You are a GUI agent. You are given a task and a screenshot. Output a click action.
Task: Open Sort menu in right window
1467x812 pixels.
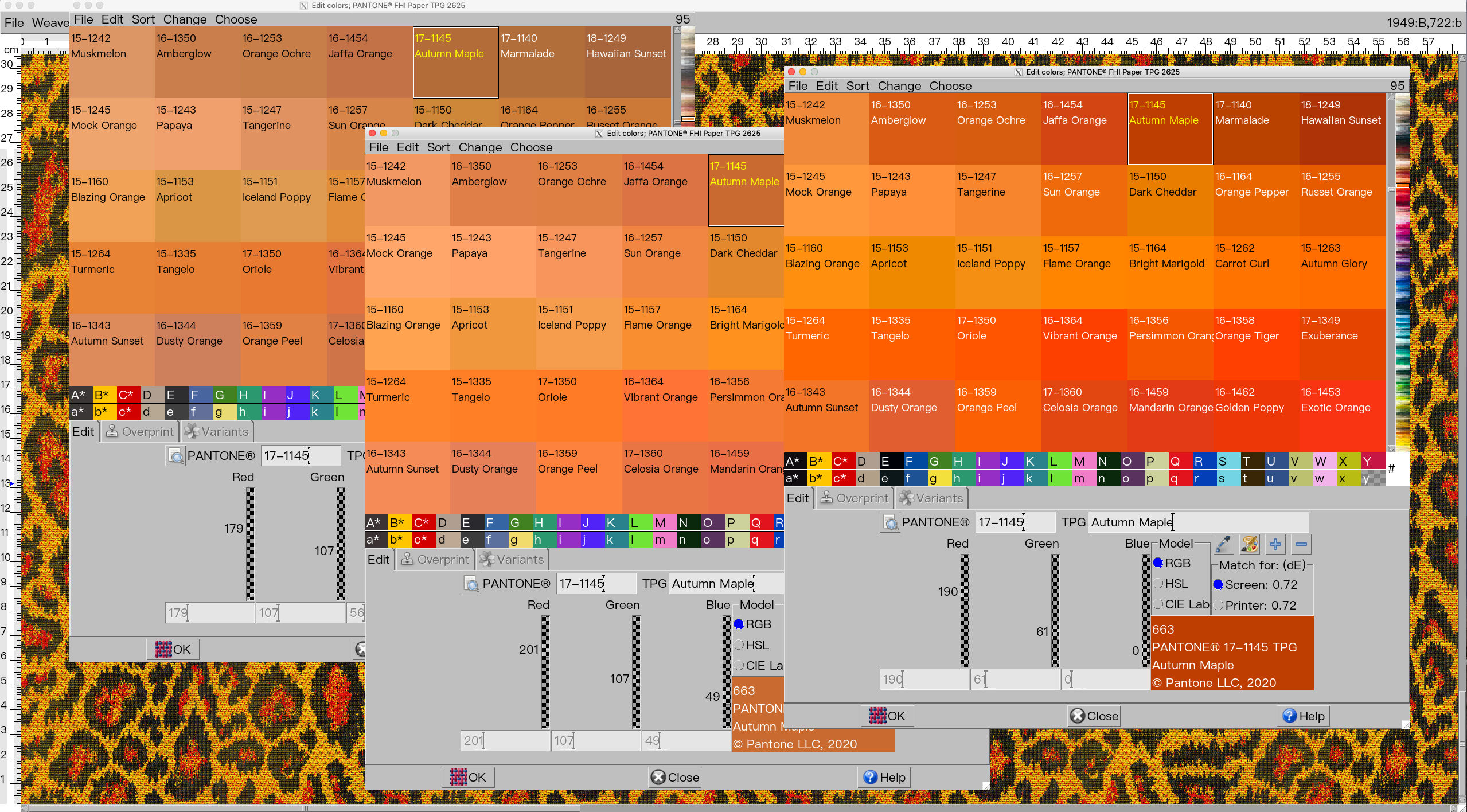(x=857, y=86)
